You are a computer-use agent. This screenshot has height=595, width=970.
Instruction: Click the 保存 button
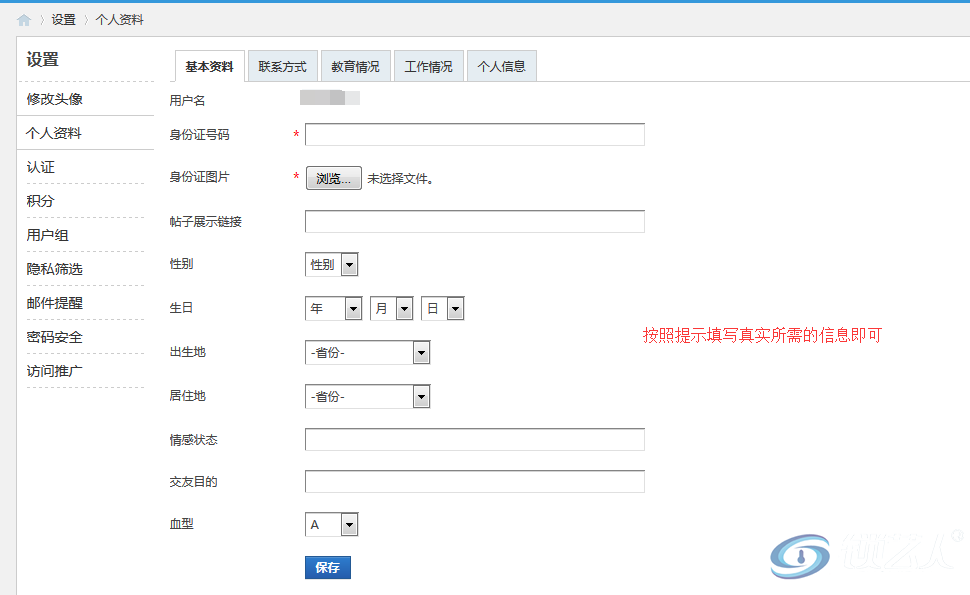328,567
